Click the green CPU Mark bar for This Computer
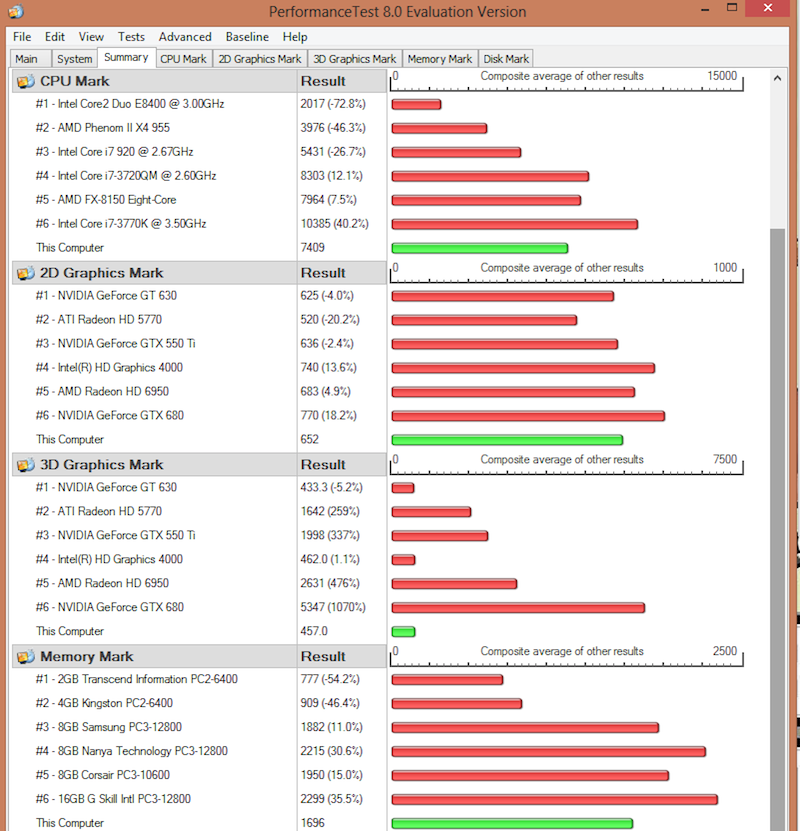Image resolution: width=800 pixels, height=831 pixels. [479, 248]
